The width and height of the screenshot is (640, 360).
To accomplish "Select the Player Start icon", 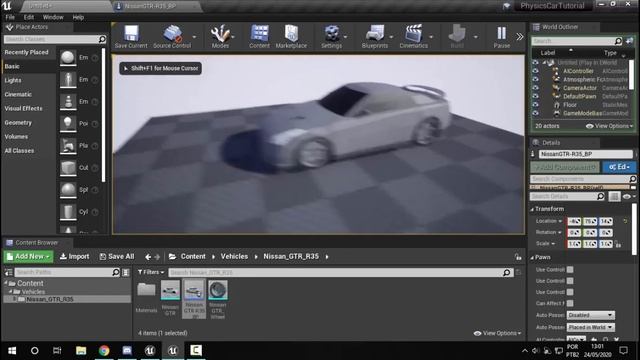I will (x=68, y=146).
